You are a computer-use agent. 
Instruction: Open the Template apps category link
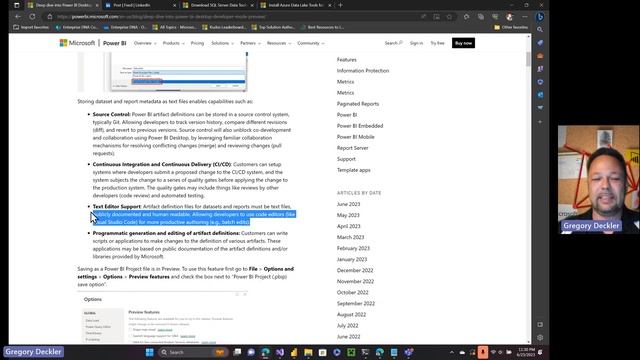353,170
